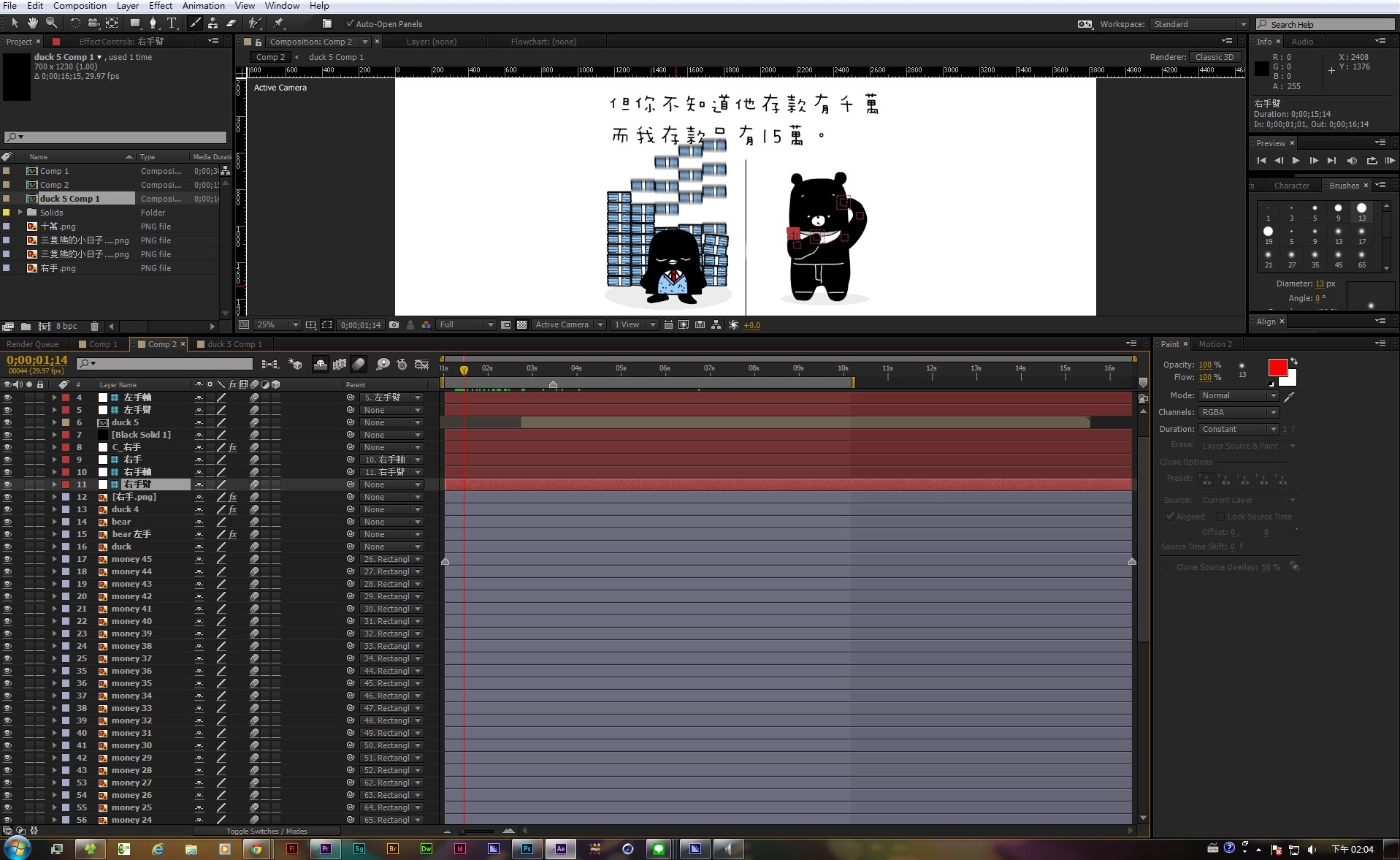Choose the Clone Stamp tool
This screenshot has width=1400, height=860.
click(213, 23)
